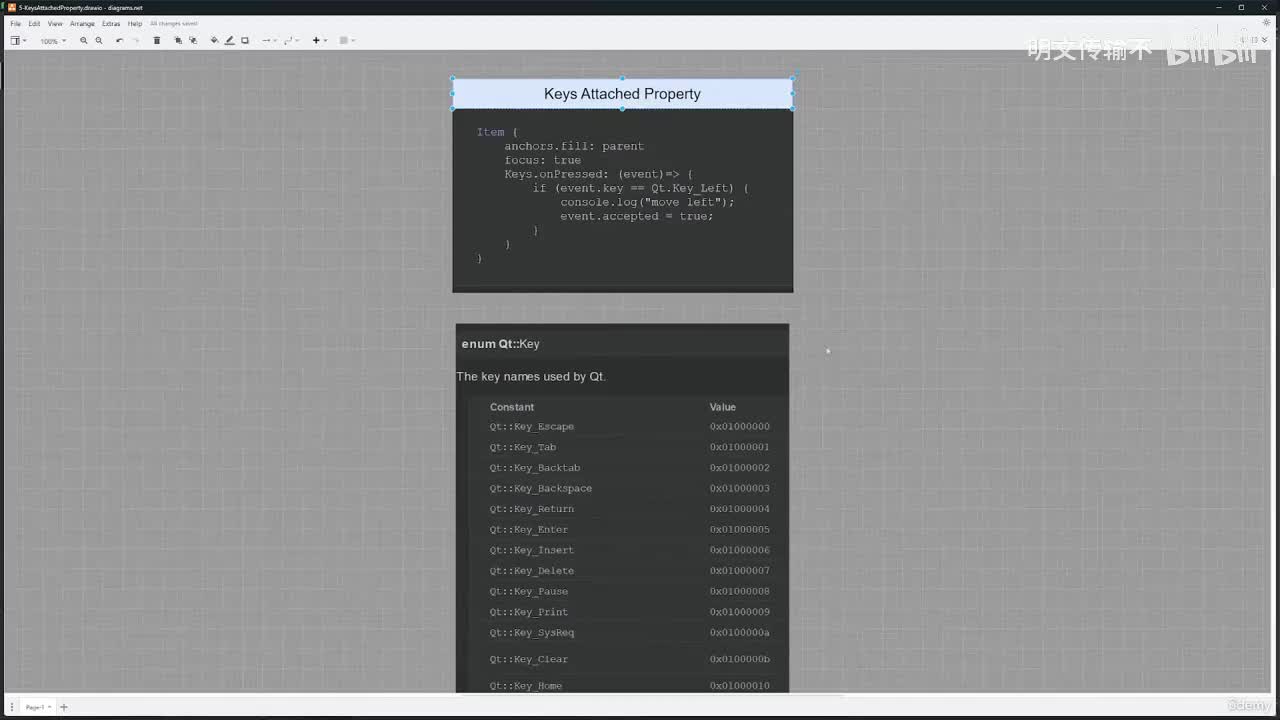Maximize the diagrams.net window
The height and width of the screenshot is (720, 1280).
1241,7
